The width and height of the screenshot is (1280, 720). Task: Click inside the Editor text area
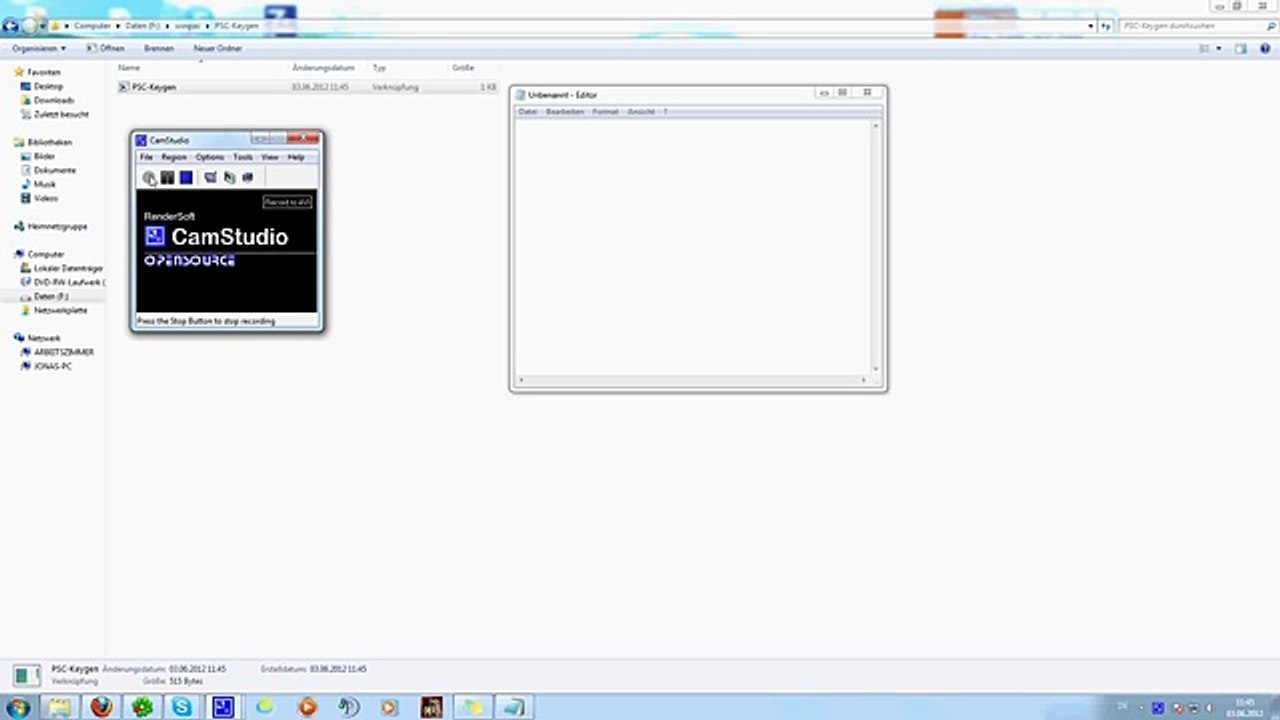[692, 246]
